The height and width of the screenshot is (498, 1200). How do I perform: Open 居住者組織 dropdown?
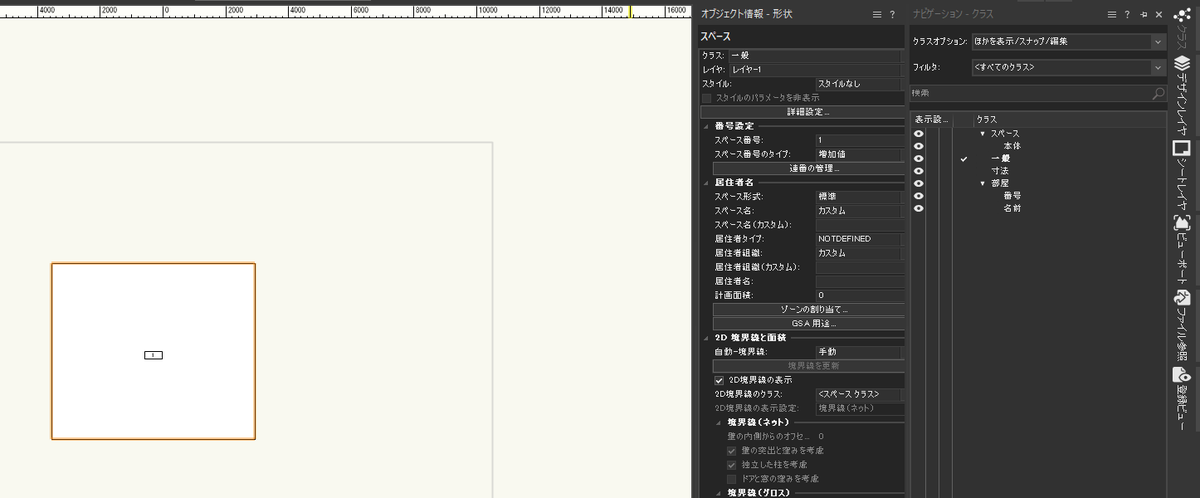[859, 253]
